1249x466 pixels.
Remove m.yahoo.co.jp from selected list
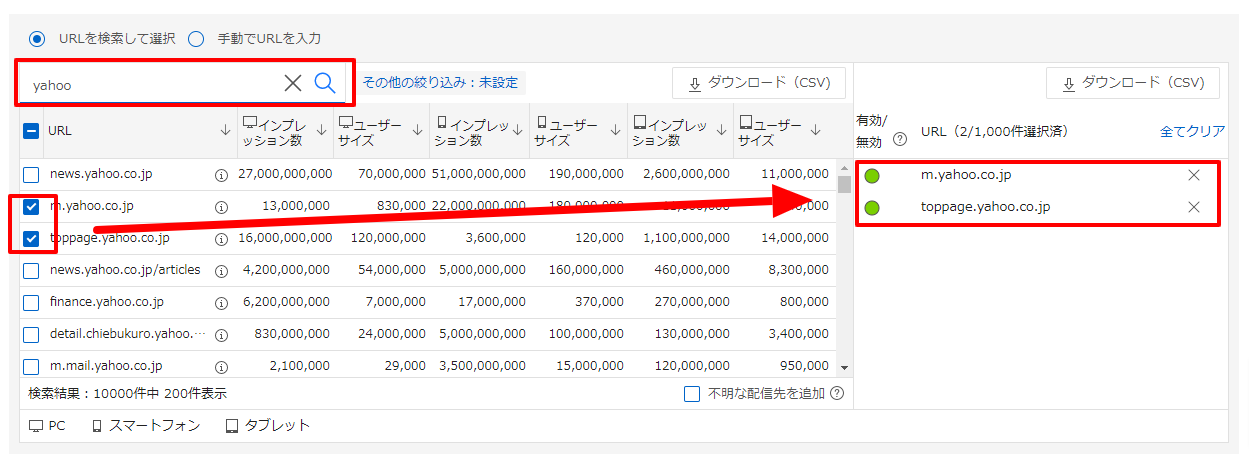tap(1193, 176)
